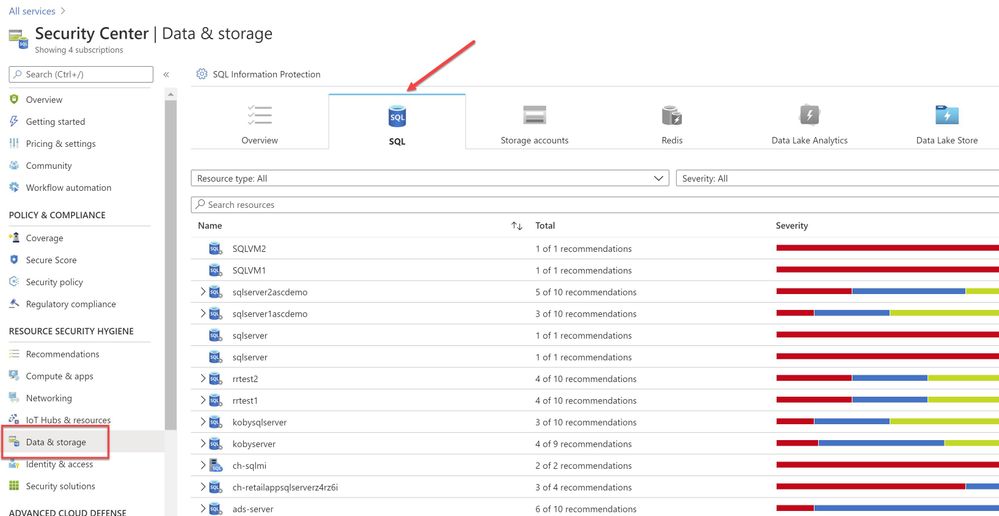Click the Security policy icon

click(14, 282)
